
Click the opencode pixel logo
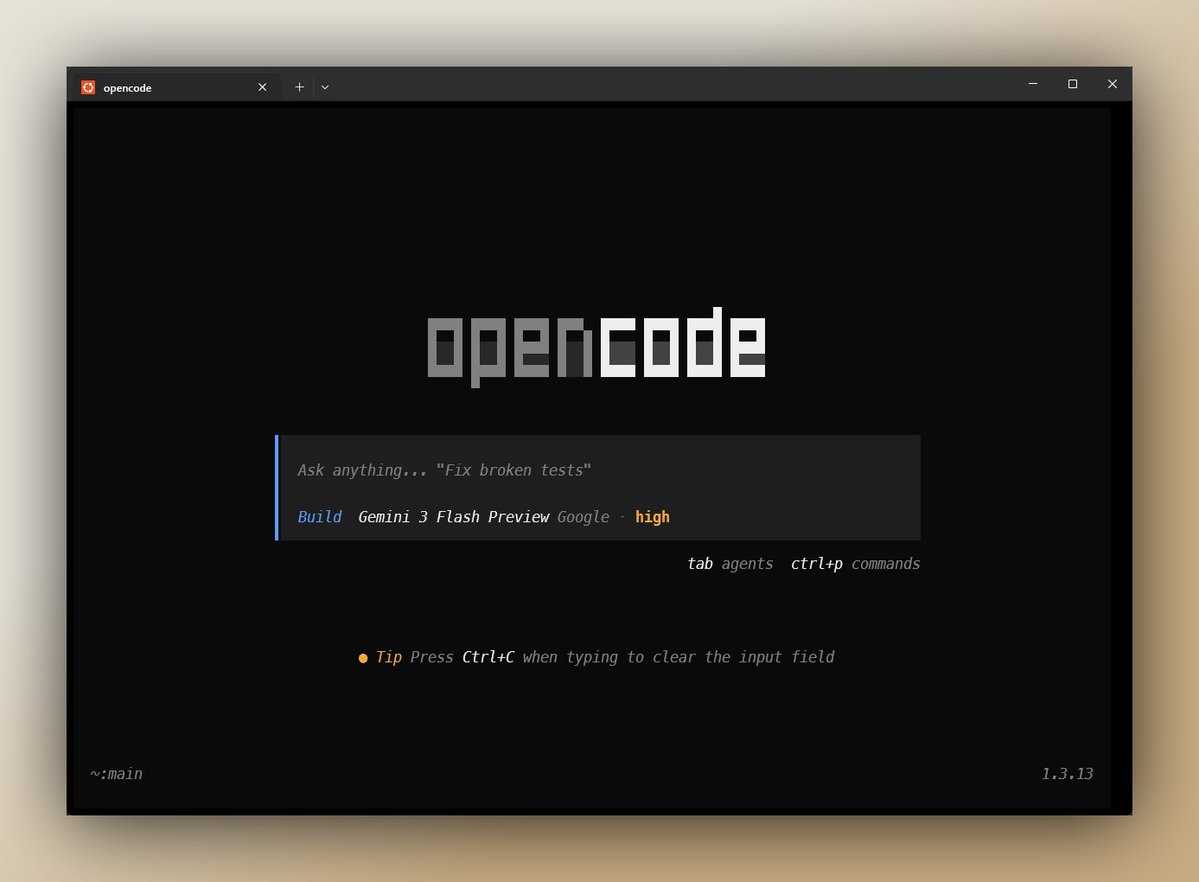point(596,347)
